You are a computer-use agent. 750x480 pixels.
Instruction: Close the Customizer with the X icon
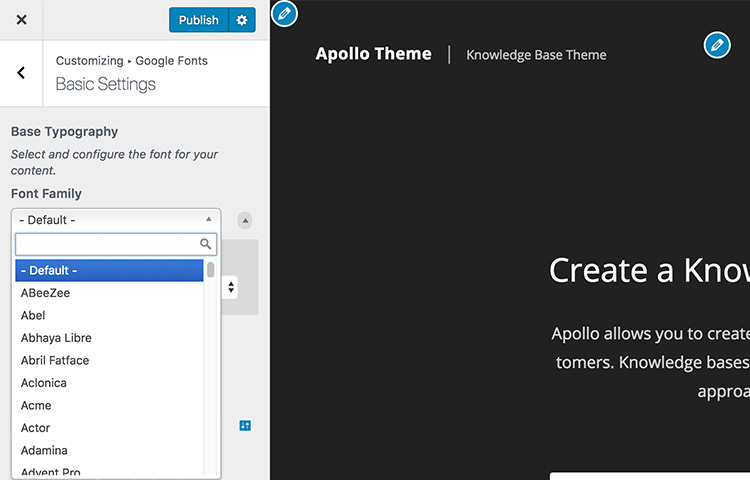pyautogui.click(x=22, y=20)
